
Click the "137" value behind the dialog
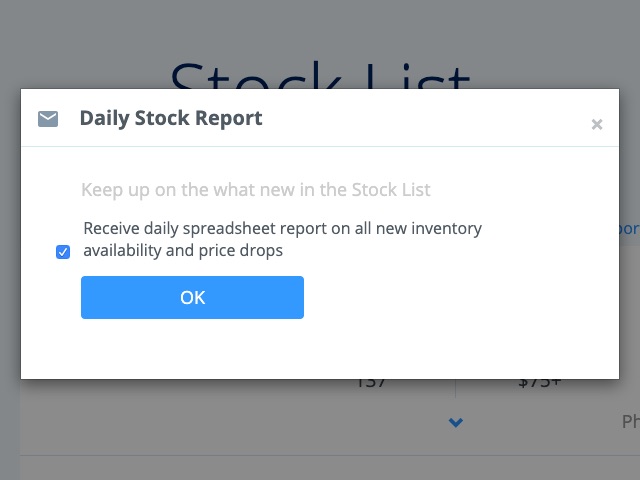click(371, 383)
